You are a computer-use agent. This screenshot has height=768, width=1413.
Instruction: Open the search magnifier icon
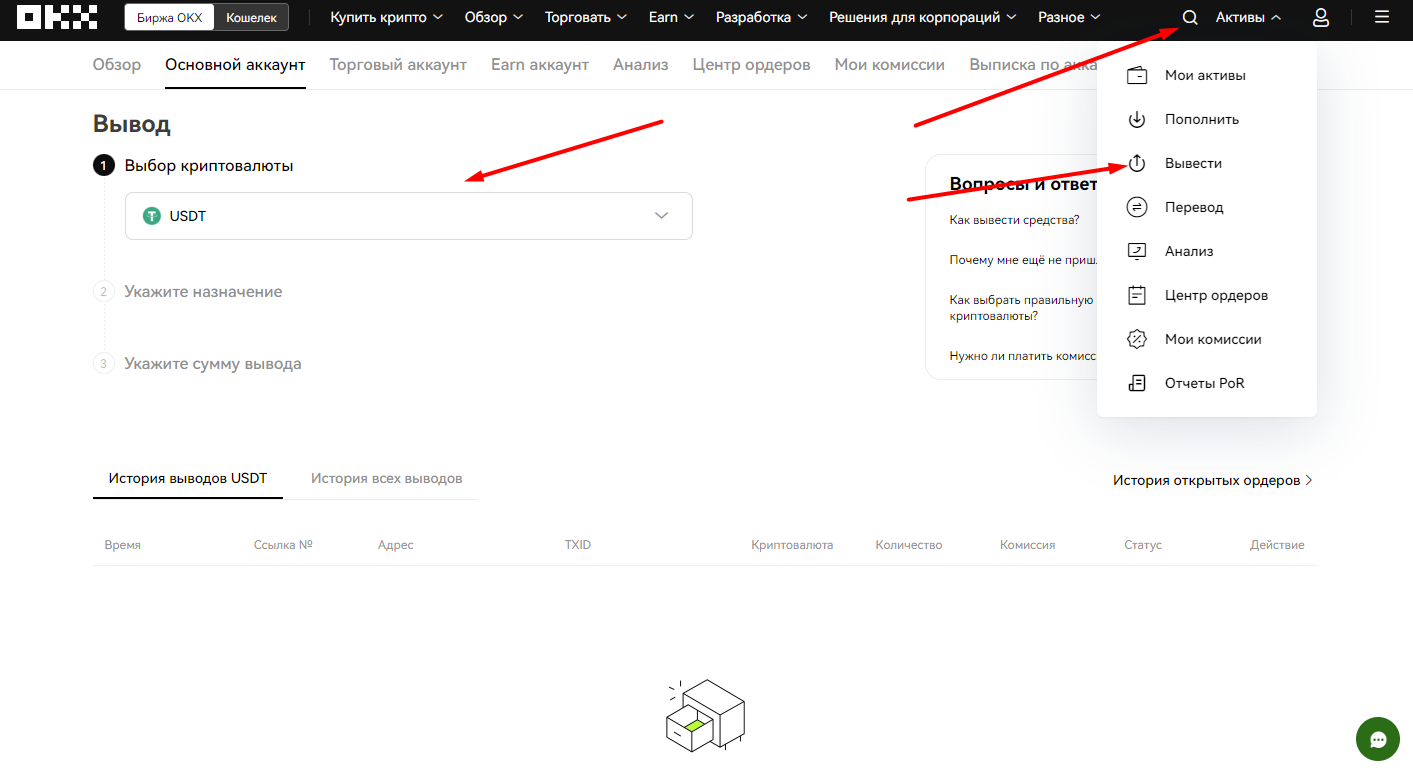click(1190, 17)
